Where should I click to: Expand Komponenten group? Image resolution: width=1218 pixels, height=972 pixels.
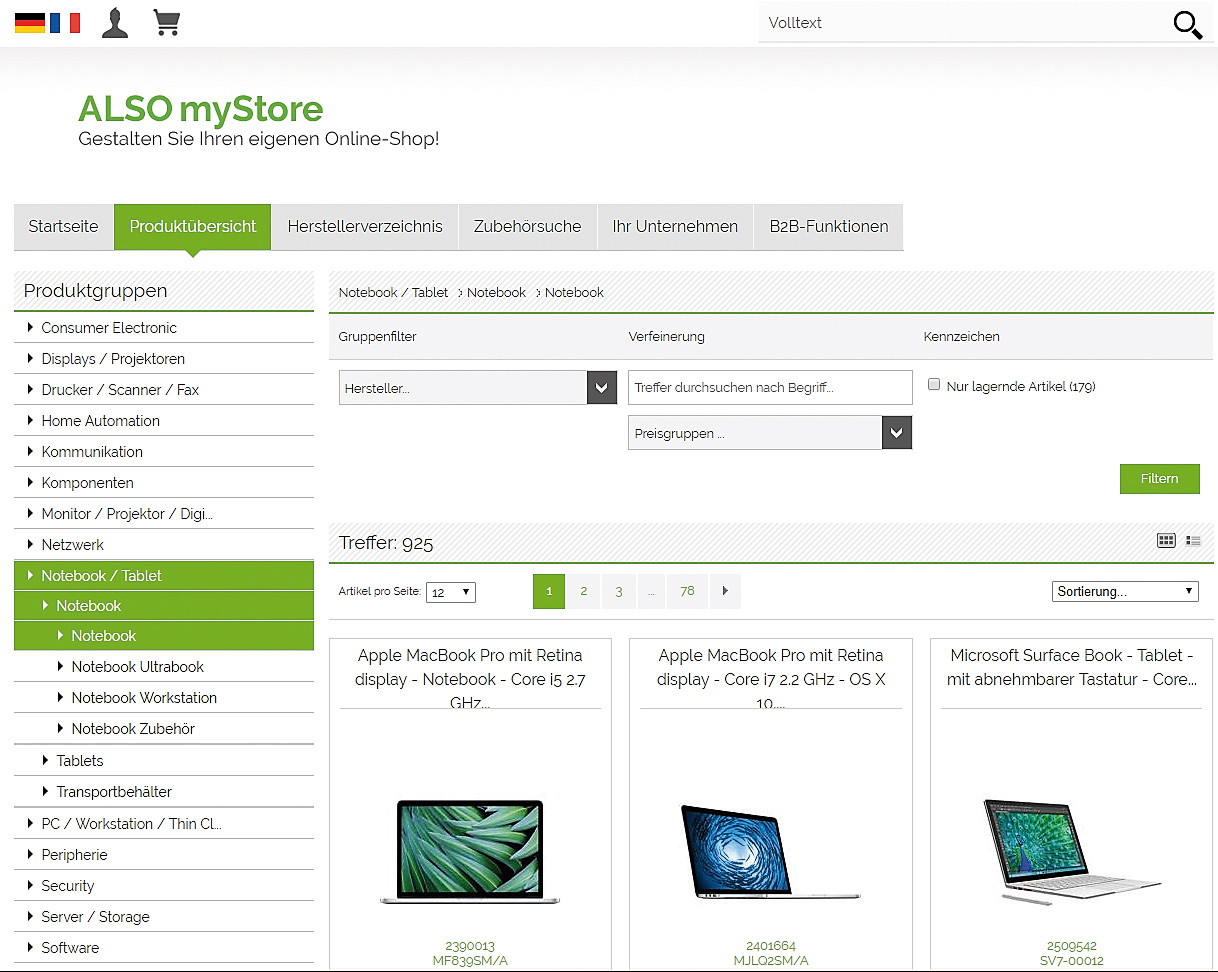(x=164, y=483)
